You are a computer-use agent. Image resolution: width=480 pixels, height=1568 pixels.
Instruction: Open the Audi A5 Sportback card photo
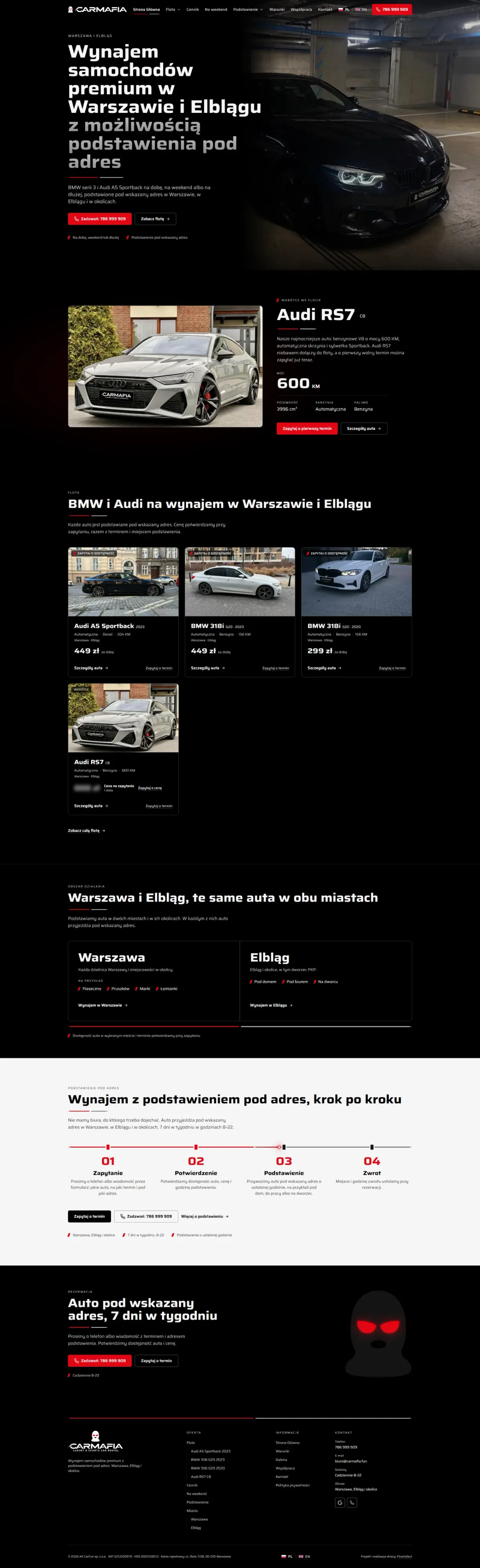click(124, 582)
